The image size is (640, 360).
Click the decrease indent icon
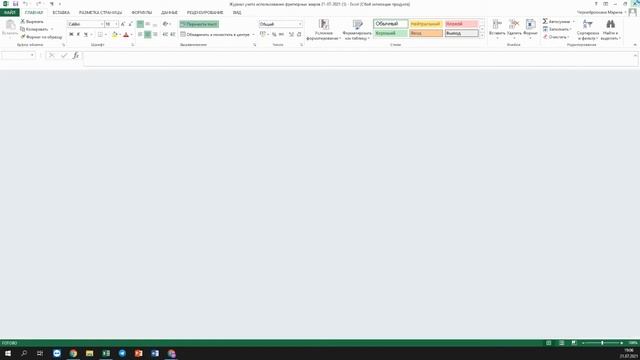165,35
